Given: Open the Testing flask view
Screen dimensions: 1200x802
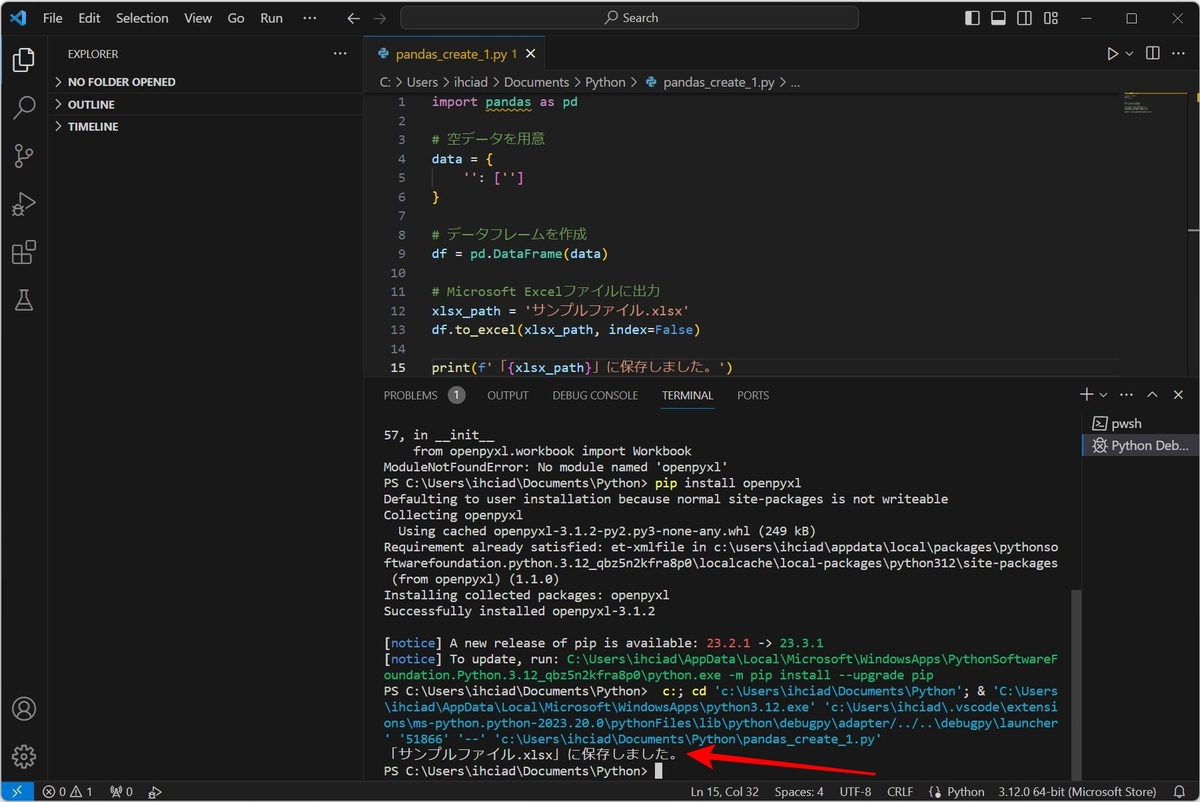Looking at the screenshot, I should (24, 300).
